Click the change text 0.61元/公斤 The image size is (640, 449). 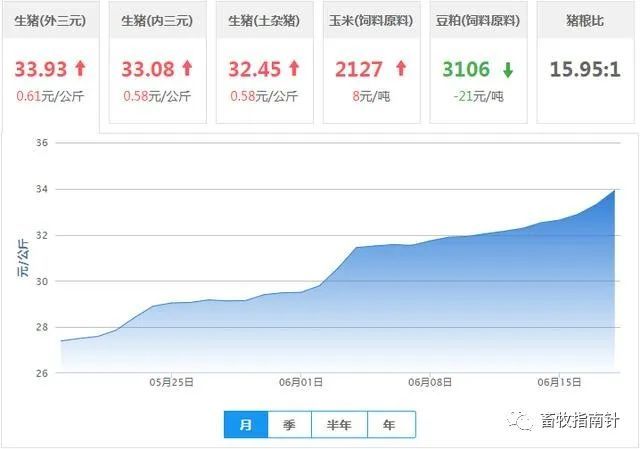point(50,96)
